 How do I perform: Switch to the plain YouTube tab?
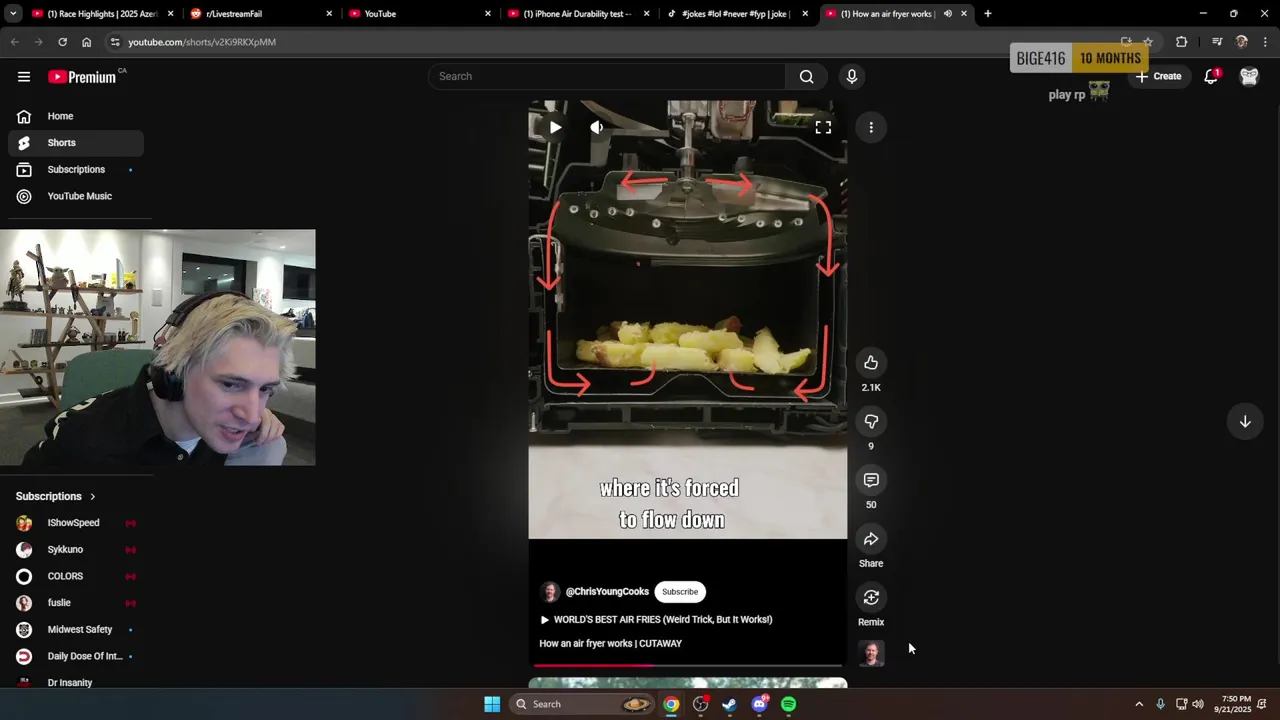click(418, 14)
